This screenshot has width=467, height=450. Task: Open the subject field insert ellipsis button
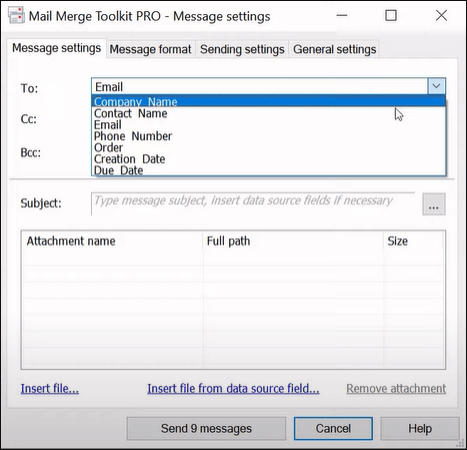coord(434,204)
